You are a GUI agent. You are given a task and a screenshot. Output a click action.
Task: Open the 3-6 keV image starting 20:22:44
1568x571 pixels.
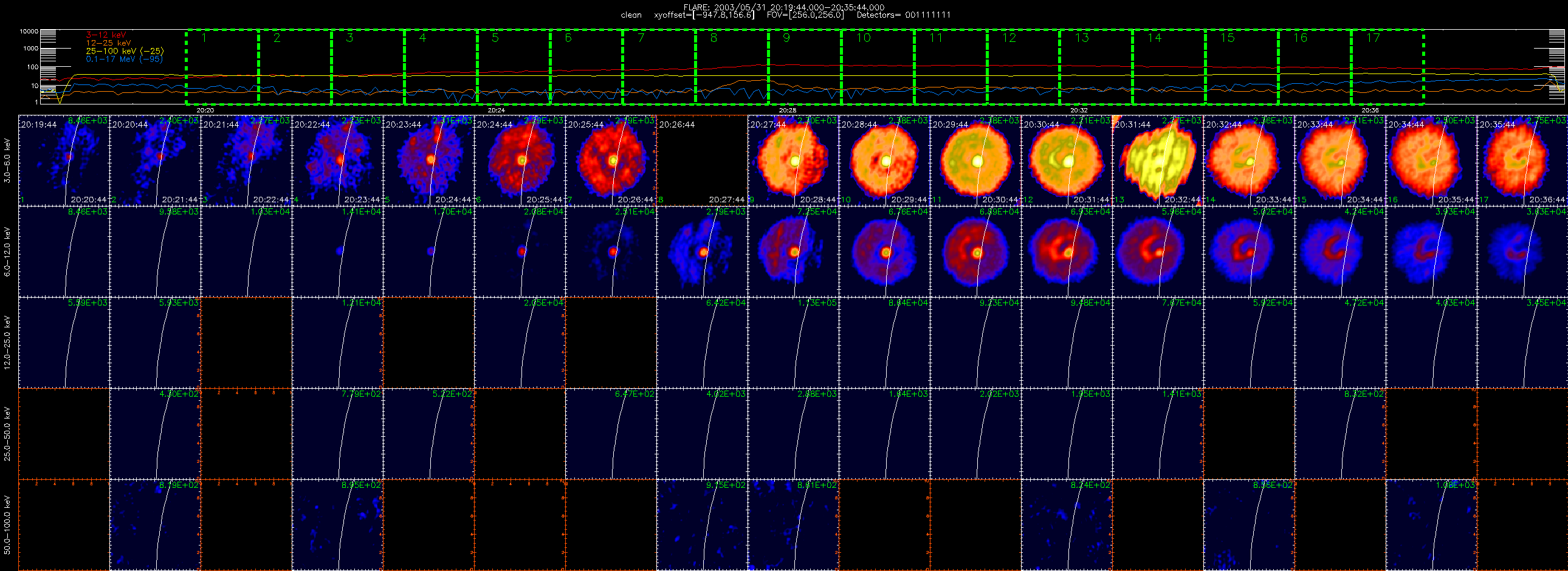click(x=337, y=160)
